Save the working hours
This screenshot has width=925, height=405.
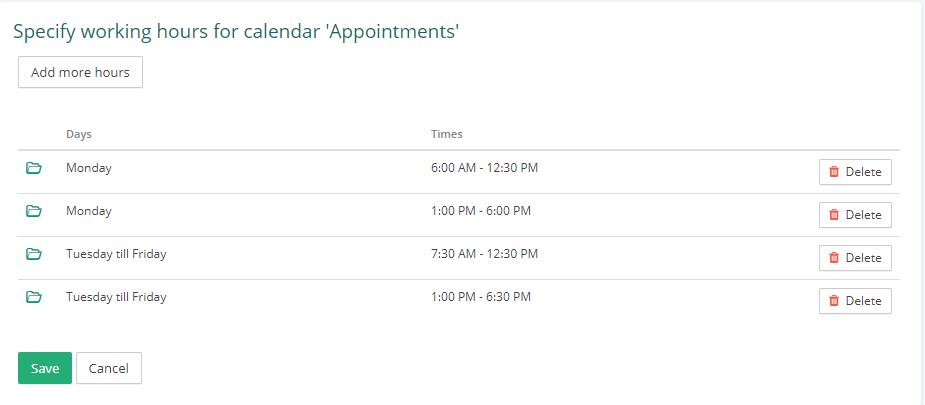45,368
